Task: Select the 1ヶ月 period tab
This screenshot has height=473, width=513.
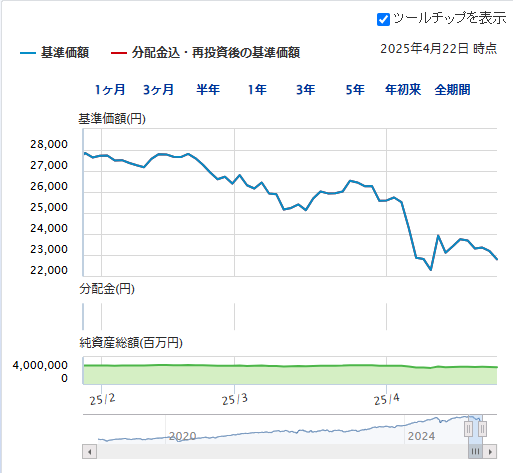Action: [x=110, y=90]
